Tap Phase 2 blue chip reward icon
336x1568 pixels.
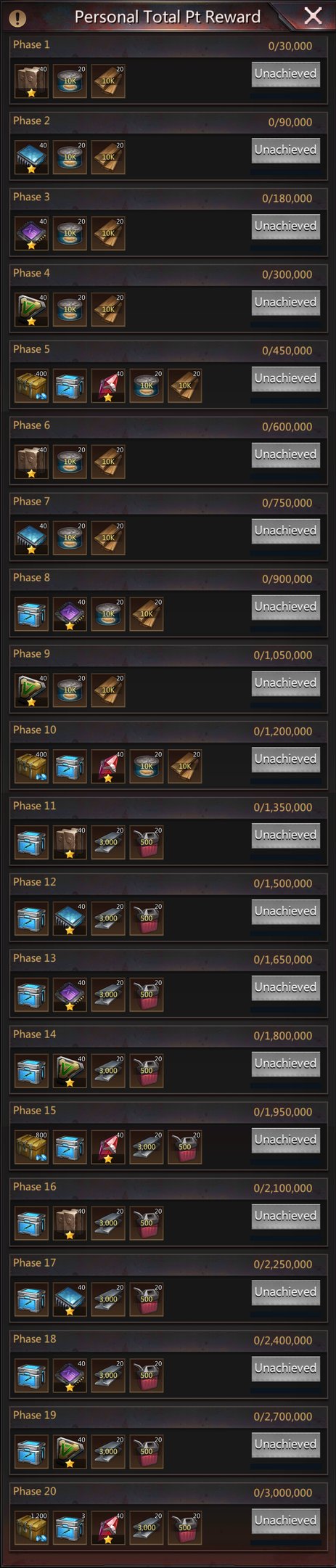(32, 158)
